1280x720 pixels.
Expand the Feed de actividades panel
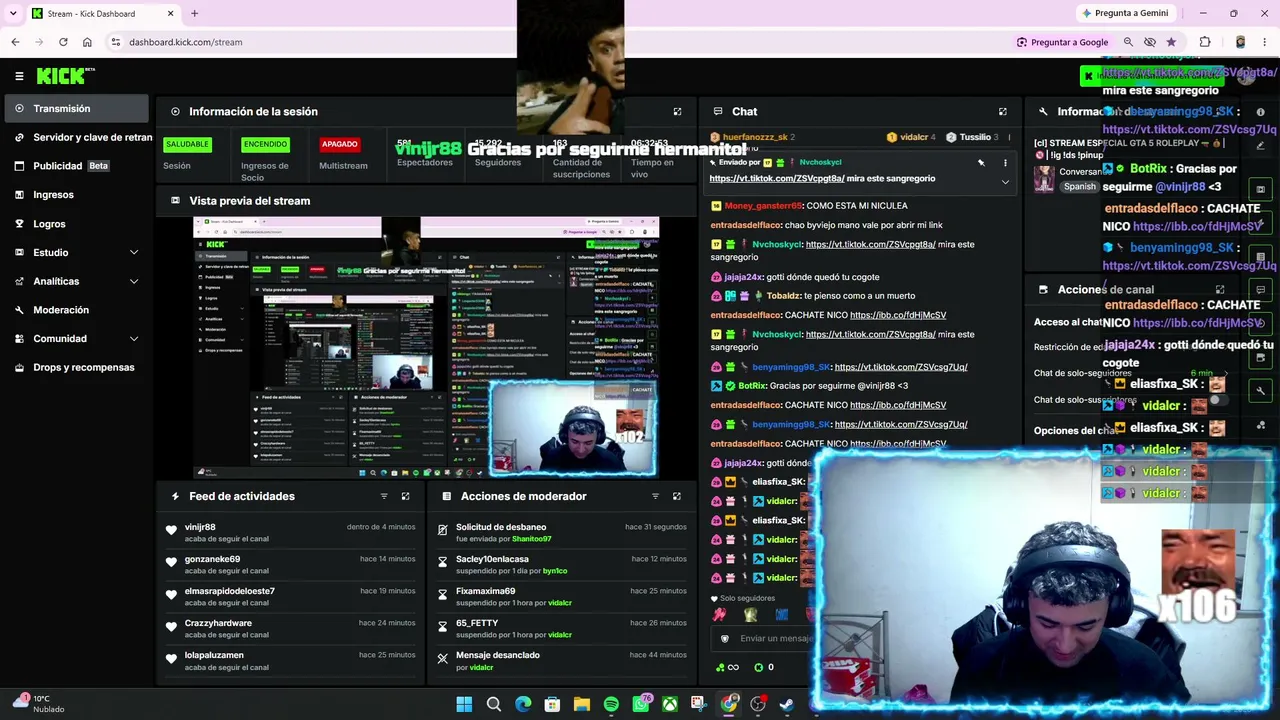pyautogui.click(x=405, y=496)
